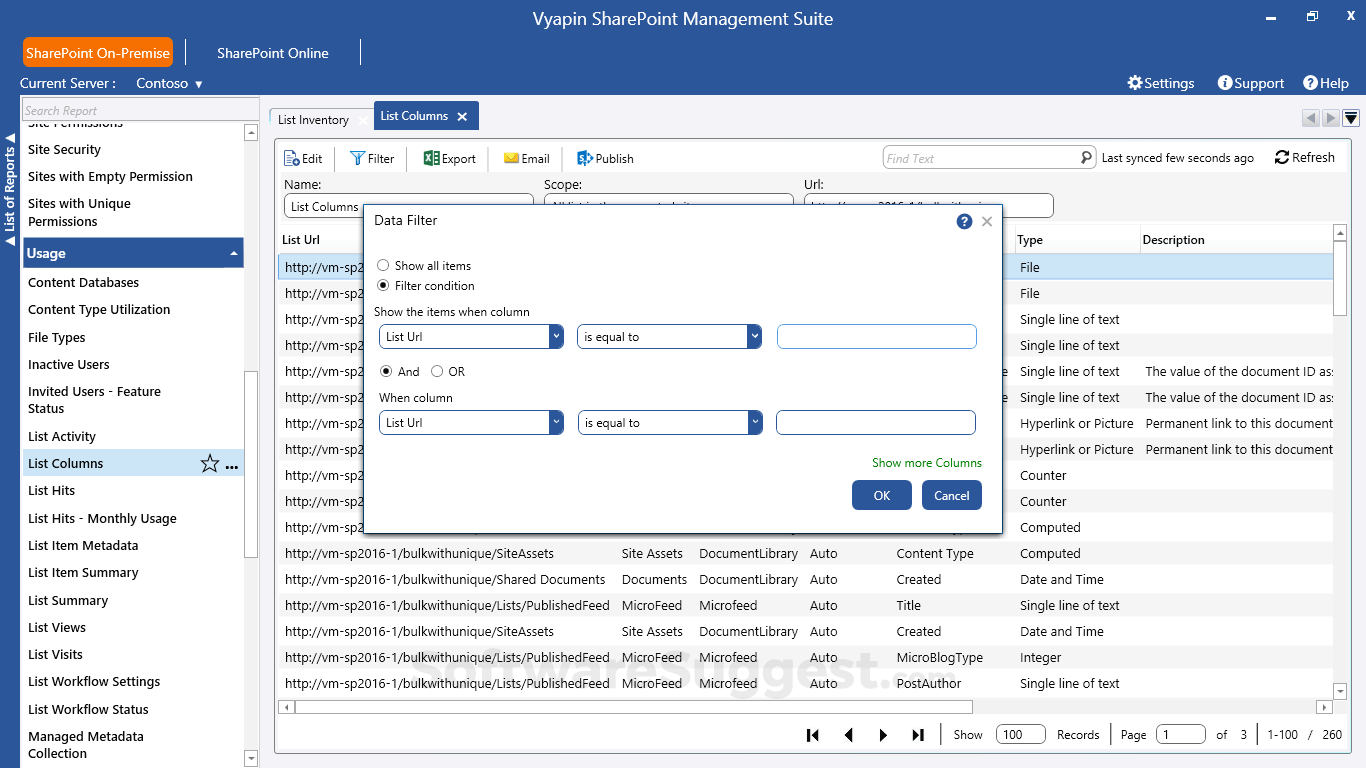Confirm the filter with OK
1366x768 pixels.
point(881,495)
